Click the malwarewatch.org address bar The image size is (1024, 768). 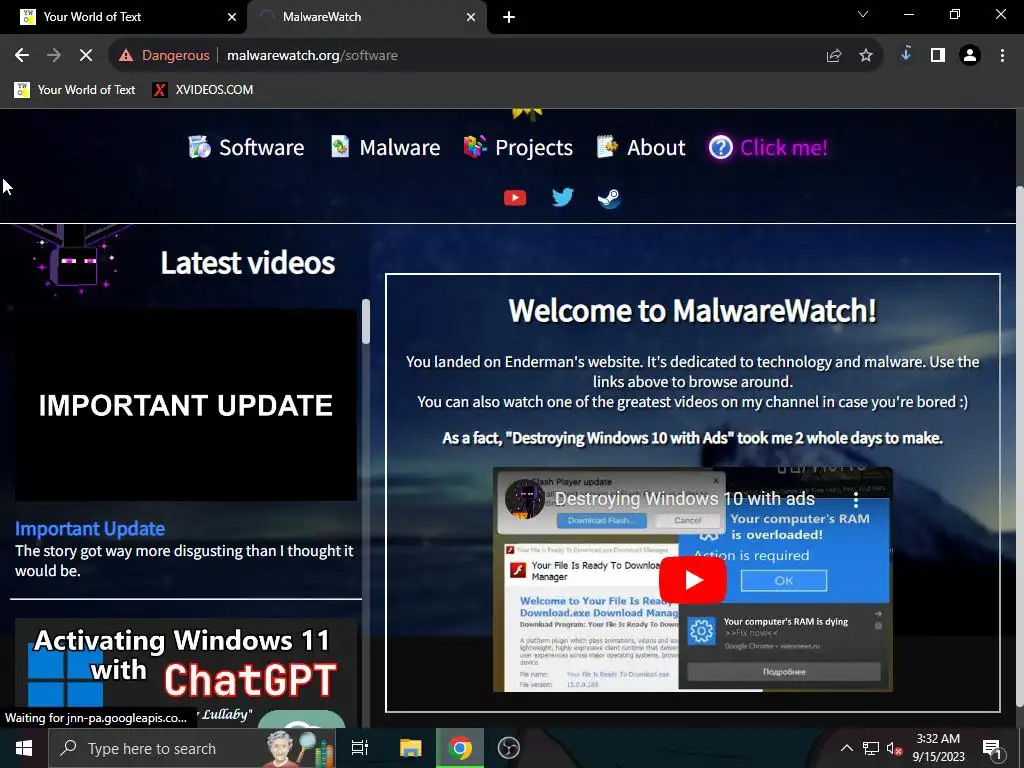[x=496, y=56]
